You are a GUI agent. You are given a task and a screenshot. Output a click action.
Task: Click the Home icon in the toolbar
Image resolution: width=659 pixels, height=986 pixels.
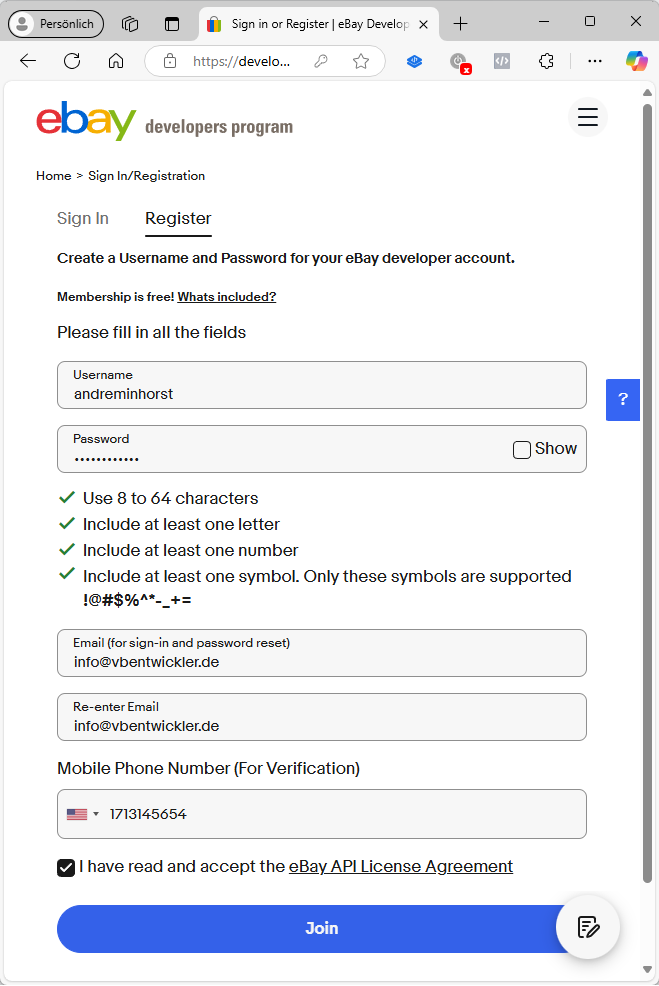(x=115, y=61)
